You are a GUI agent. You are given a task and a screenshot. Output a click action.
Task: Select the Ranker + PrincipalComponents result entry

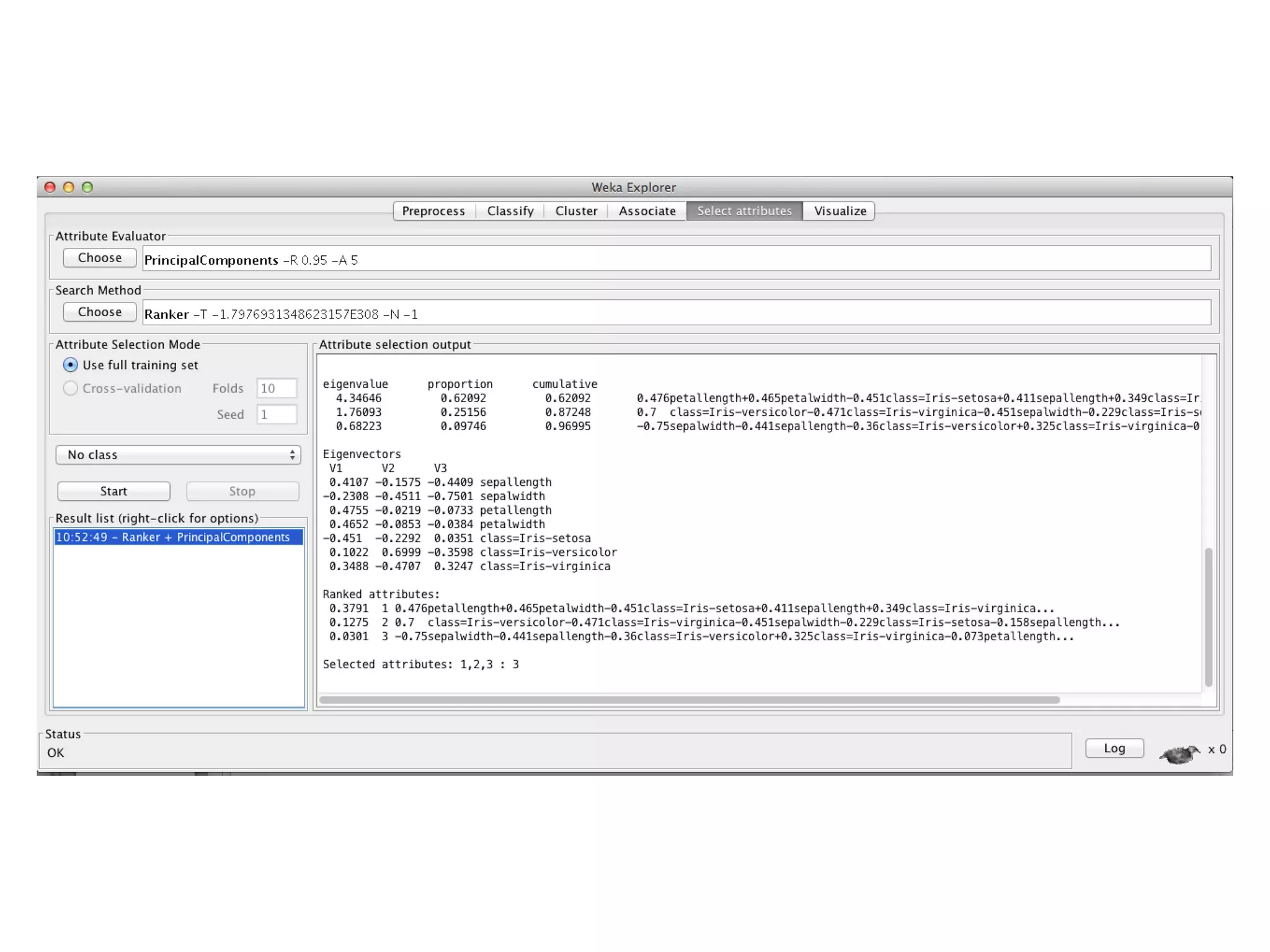click(x=173, y=537)
